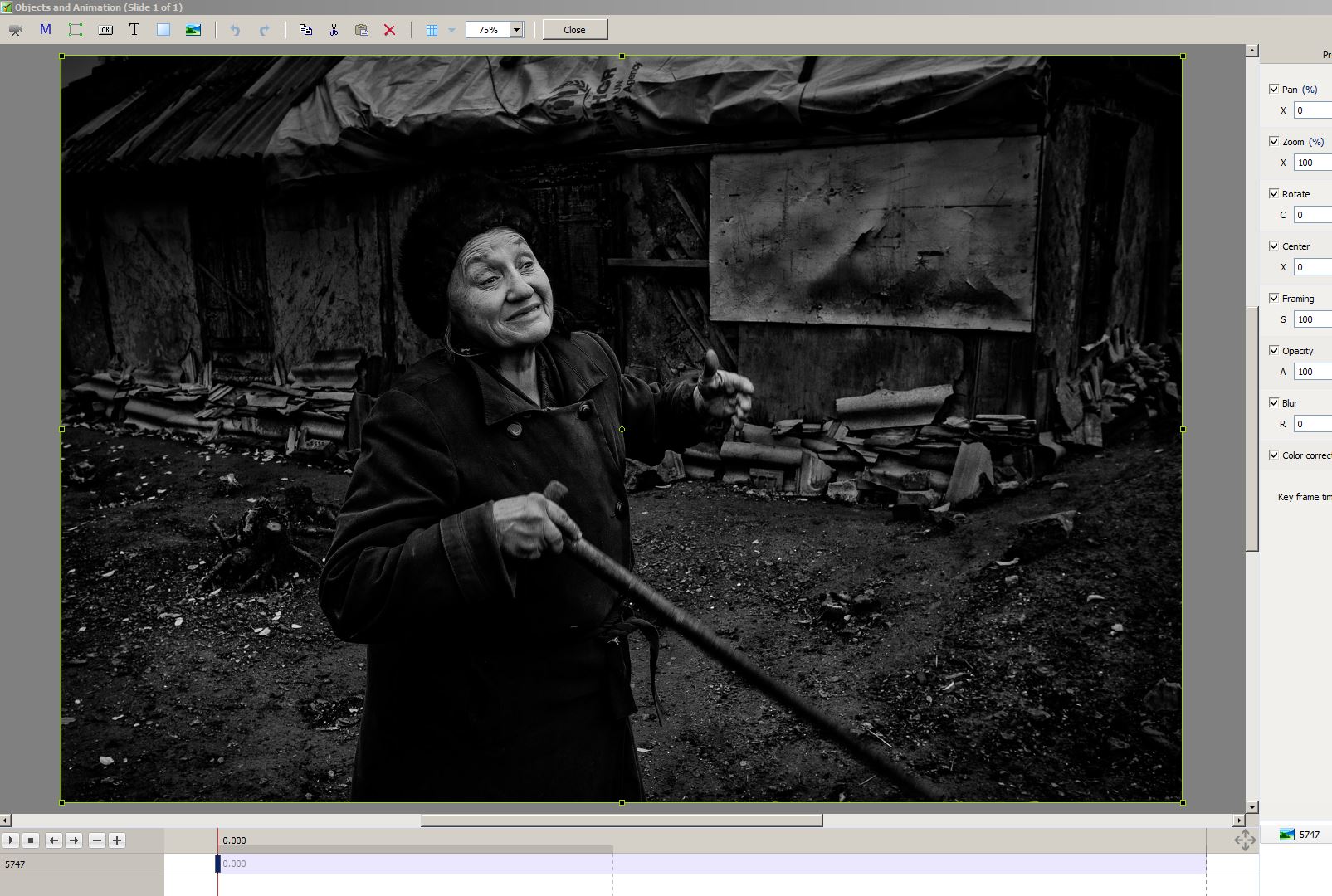
Task: Open the 75% zoom level dropdown
Action: pos(516,30)
